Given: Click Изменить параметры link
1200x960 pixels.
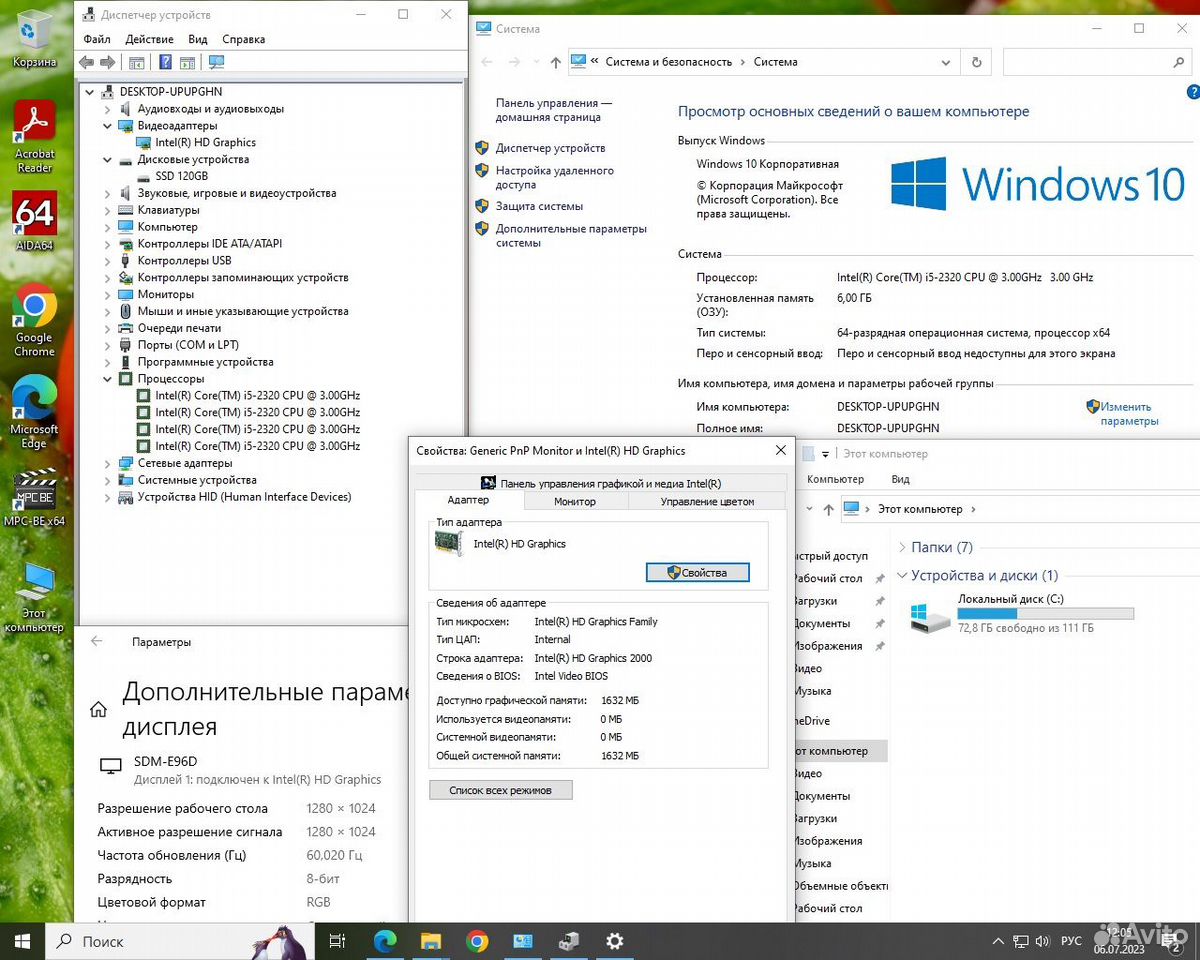Looking at the screenshot, I should 1129,414.
